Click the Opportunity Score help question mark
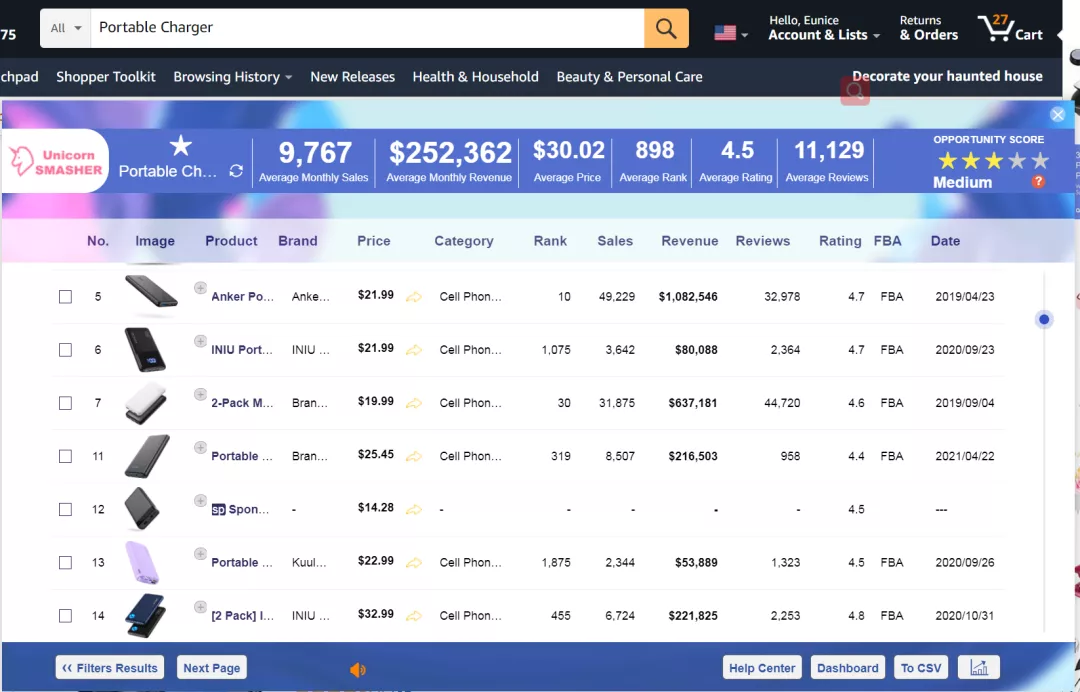Screen dimensions: 1080x692 (x=1039, y=182)
